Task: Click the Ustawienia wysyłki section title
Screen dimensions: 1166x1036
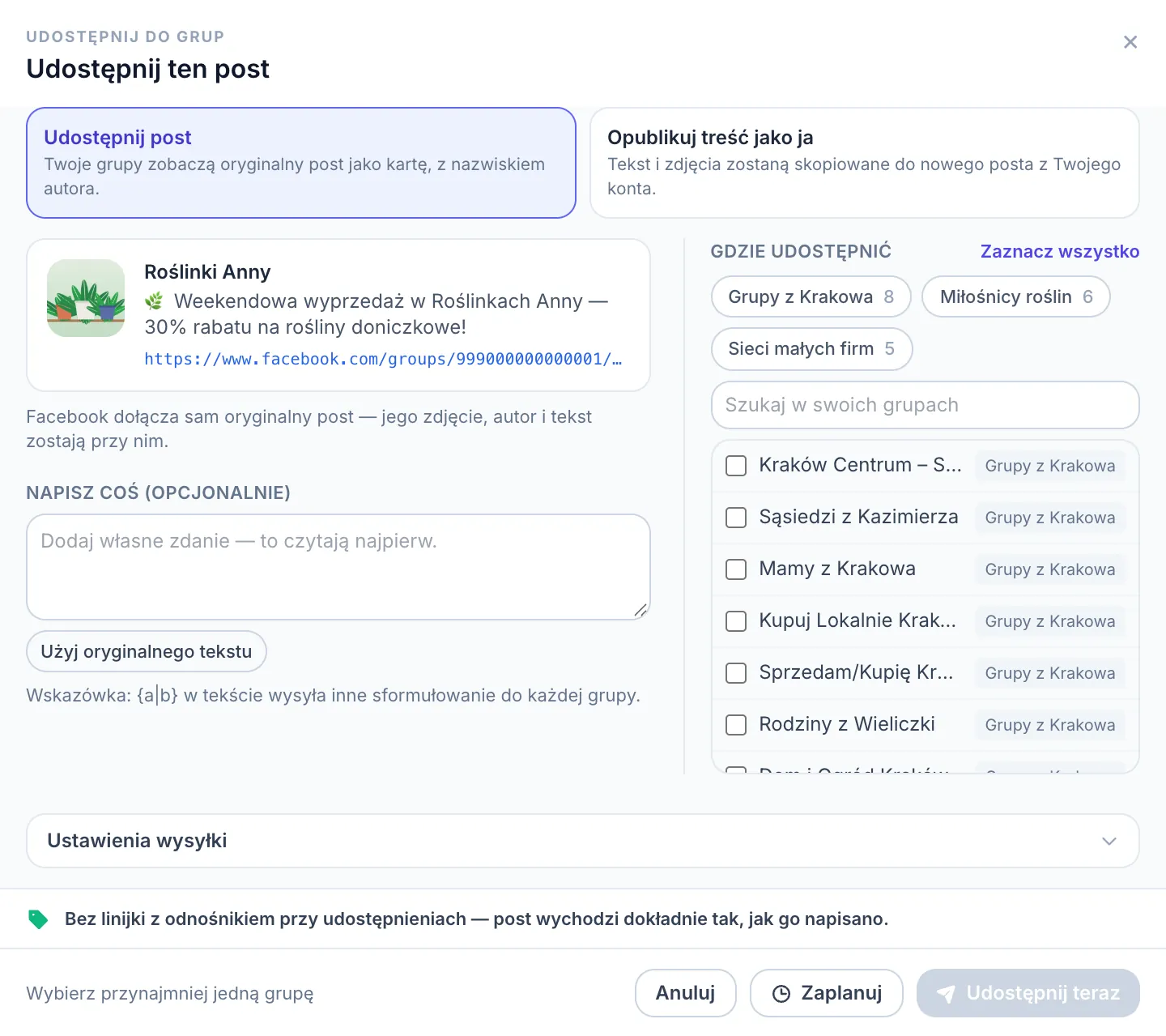Action: coord(137,841)
